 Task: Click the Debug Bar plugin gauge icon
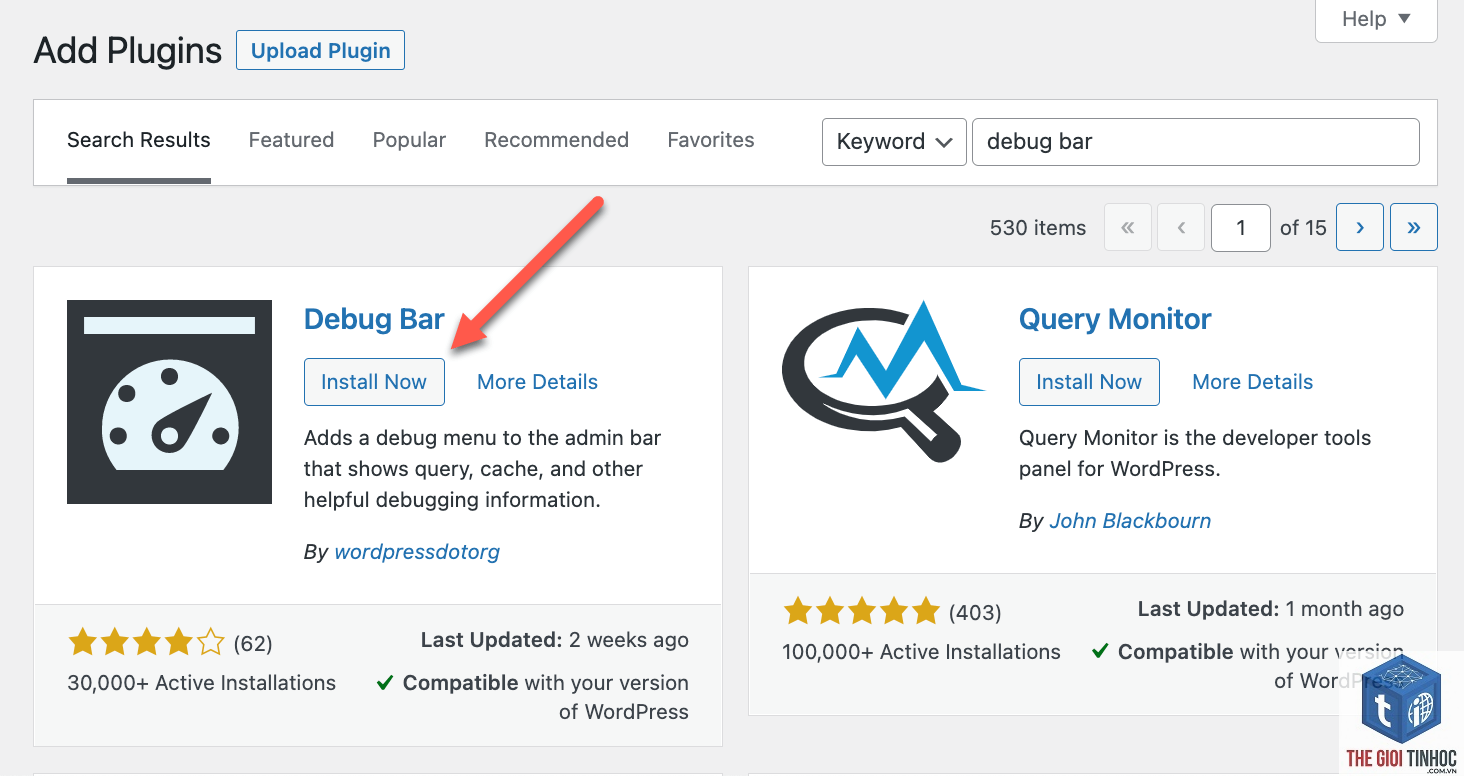[x=169, y=402]
